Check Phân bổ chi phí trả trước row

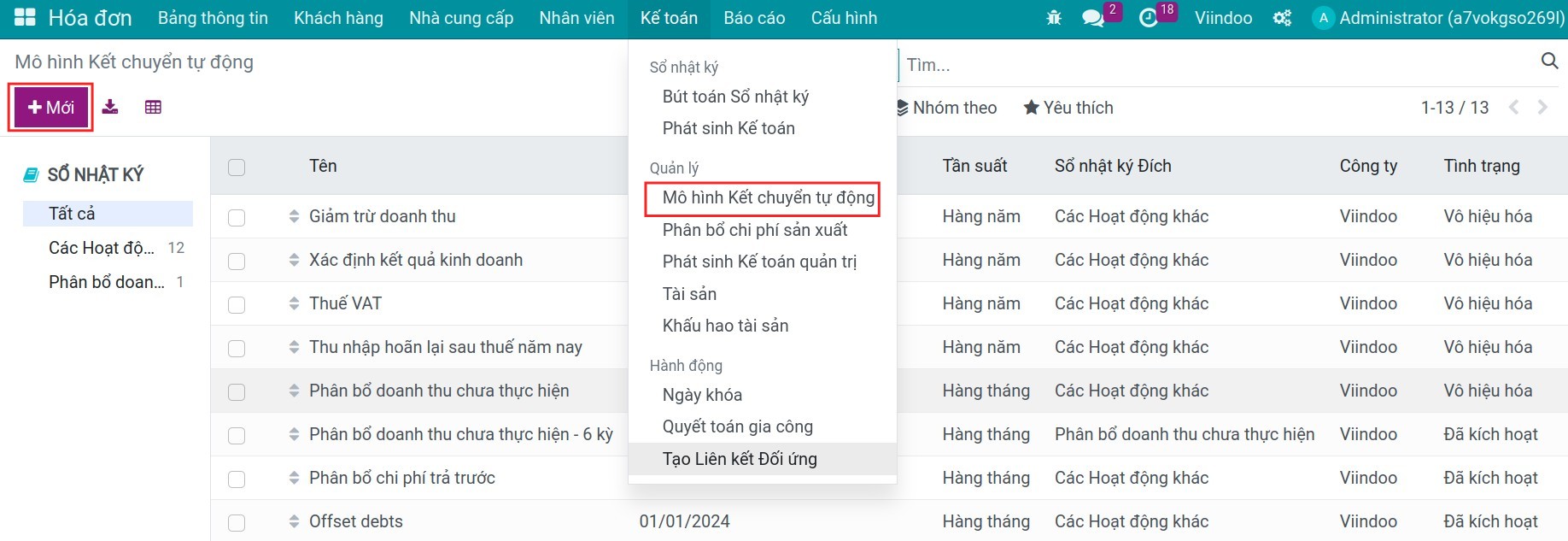[x=237, y=479]
